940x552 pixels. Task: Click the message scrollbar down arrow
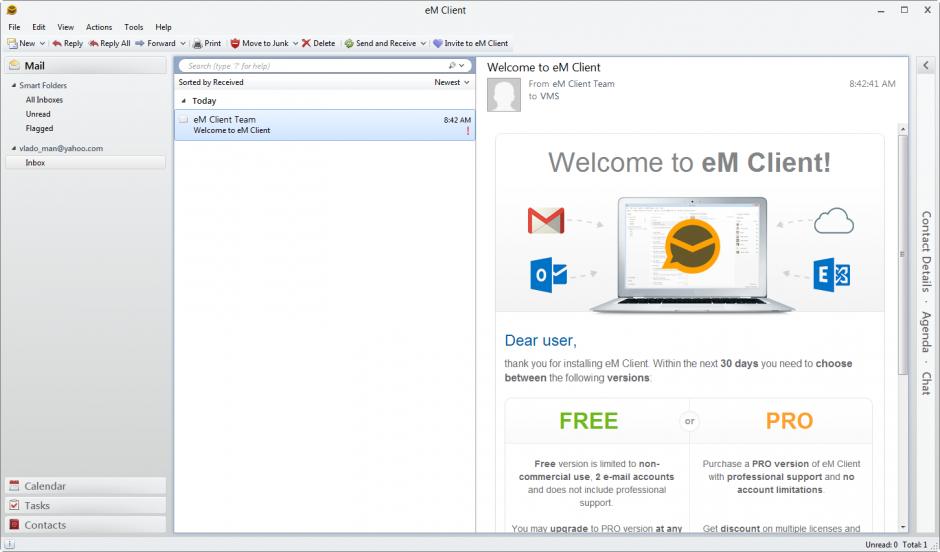(903, 527)
